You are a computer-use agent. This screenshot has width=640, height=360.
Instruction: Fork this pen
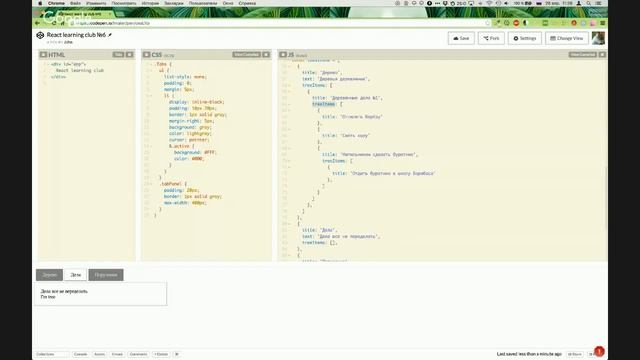(x=491, y=38)
